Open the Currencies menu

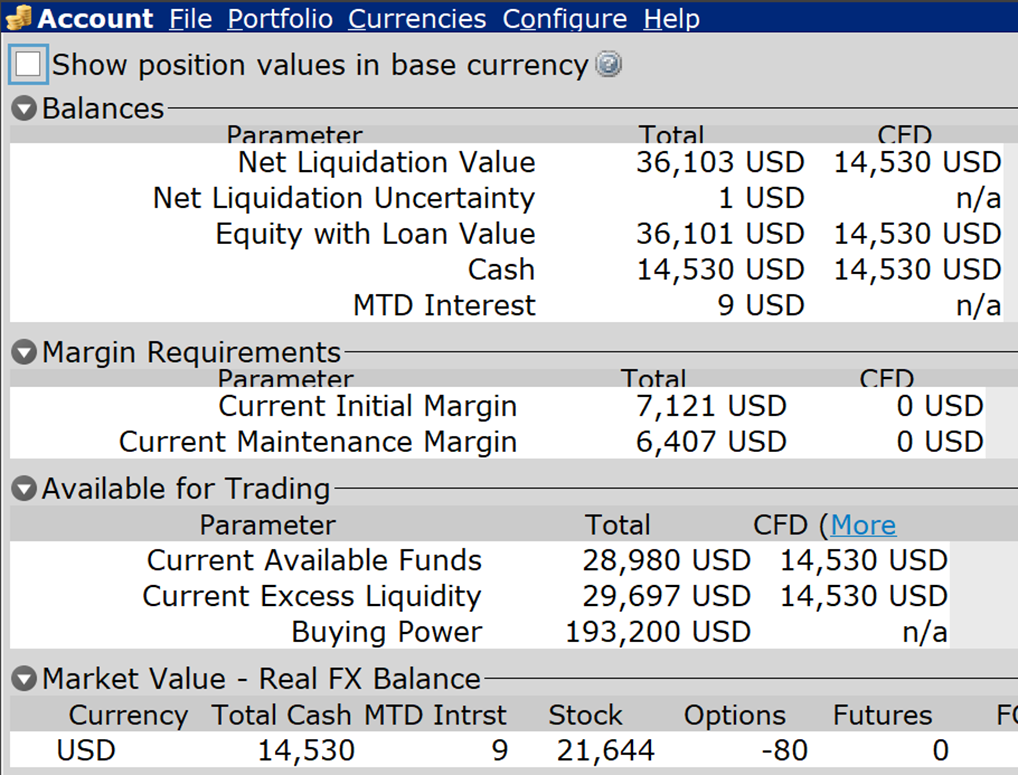click(x=417, y=19)
